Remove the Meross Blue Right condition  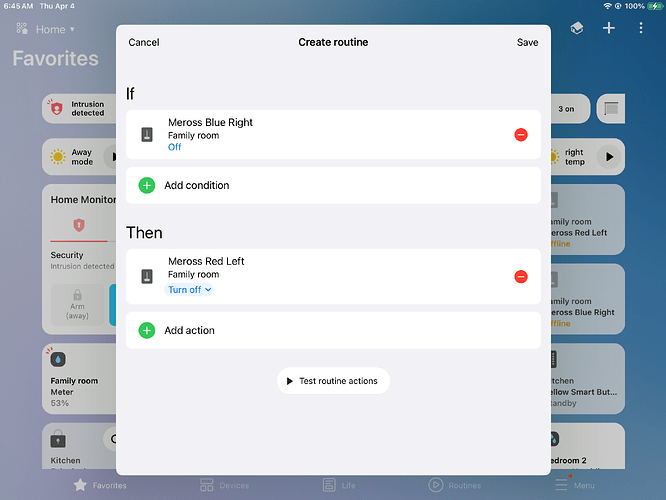click(x=521, y=135)
